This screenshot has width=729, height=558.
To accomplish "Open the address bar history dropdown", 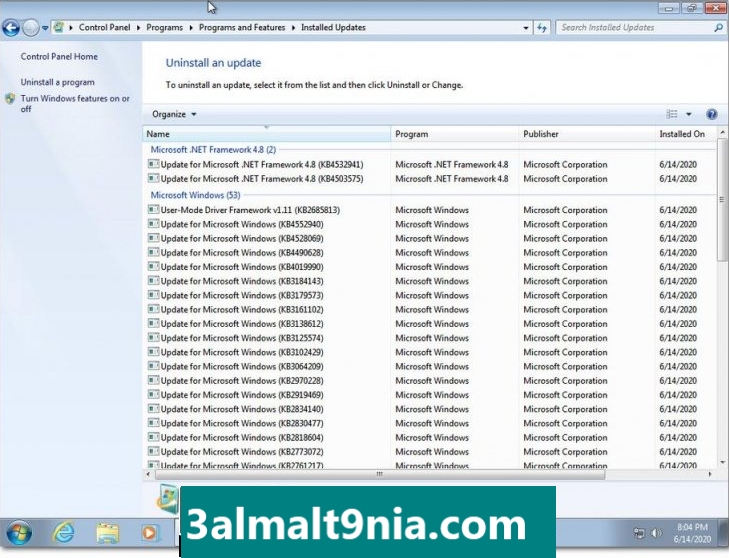I will (526, 28).
